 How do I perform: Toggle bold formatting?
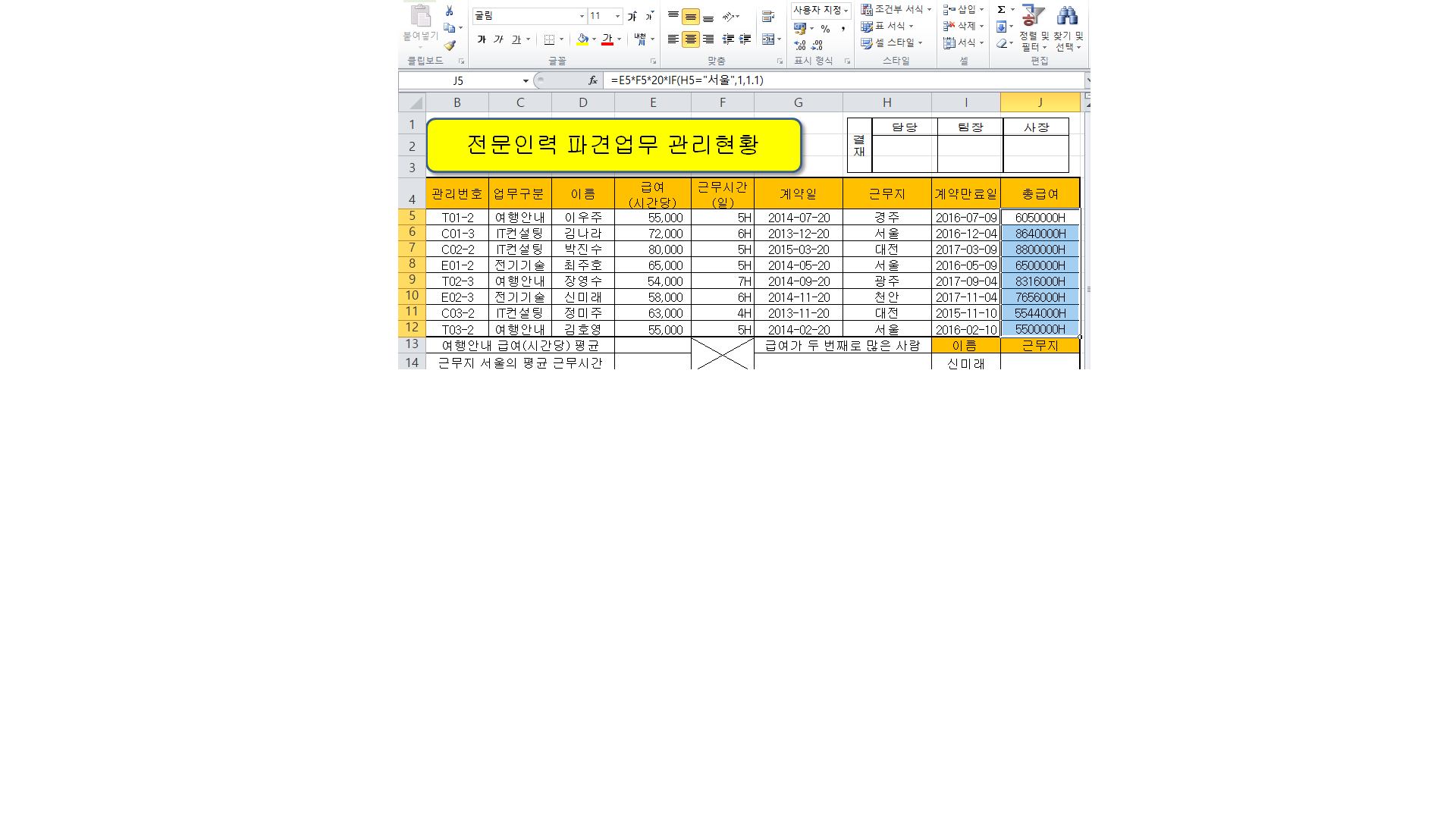pos(482,39)
